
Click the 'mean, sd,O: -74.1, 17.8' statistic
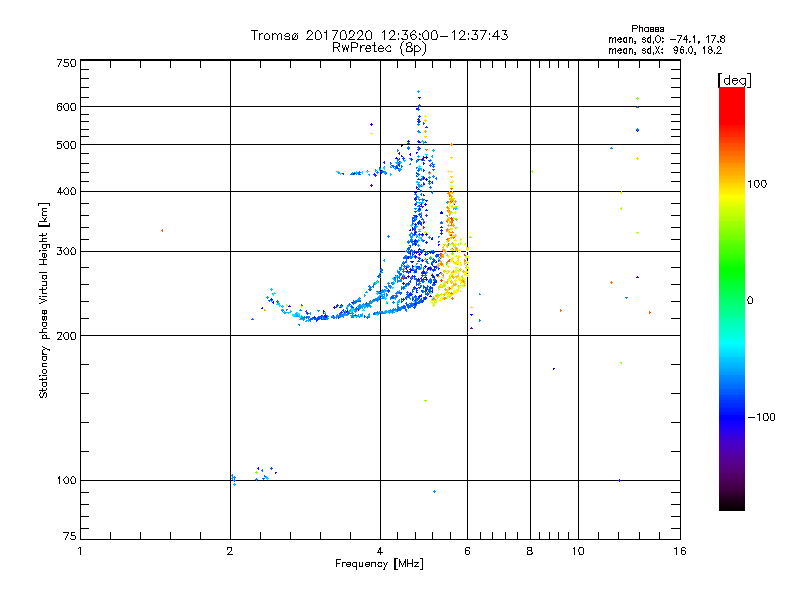666,39
